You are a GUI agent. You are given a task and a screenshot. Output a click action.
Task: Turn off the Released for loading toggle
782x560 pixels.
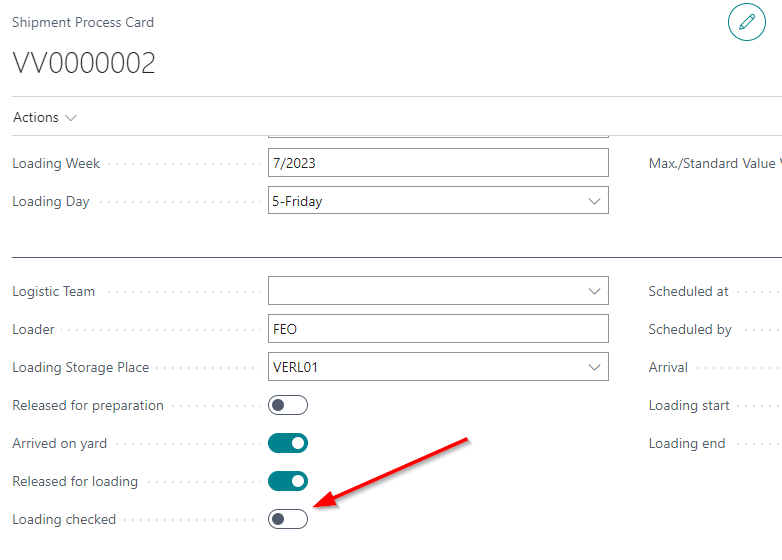click(288, 481)
